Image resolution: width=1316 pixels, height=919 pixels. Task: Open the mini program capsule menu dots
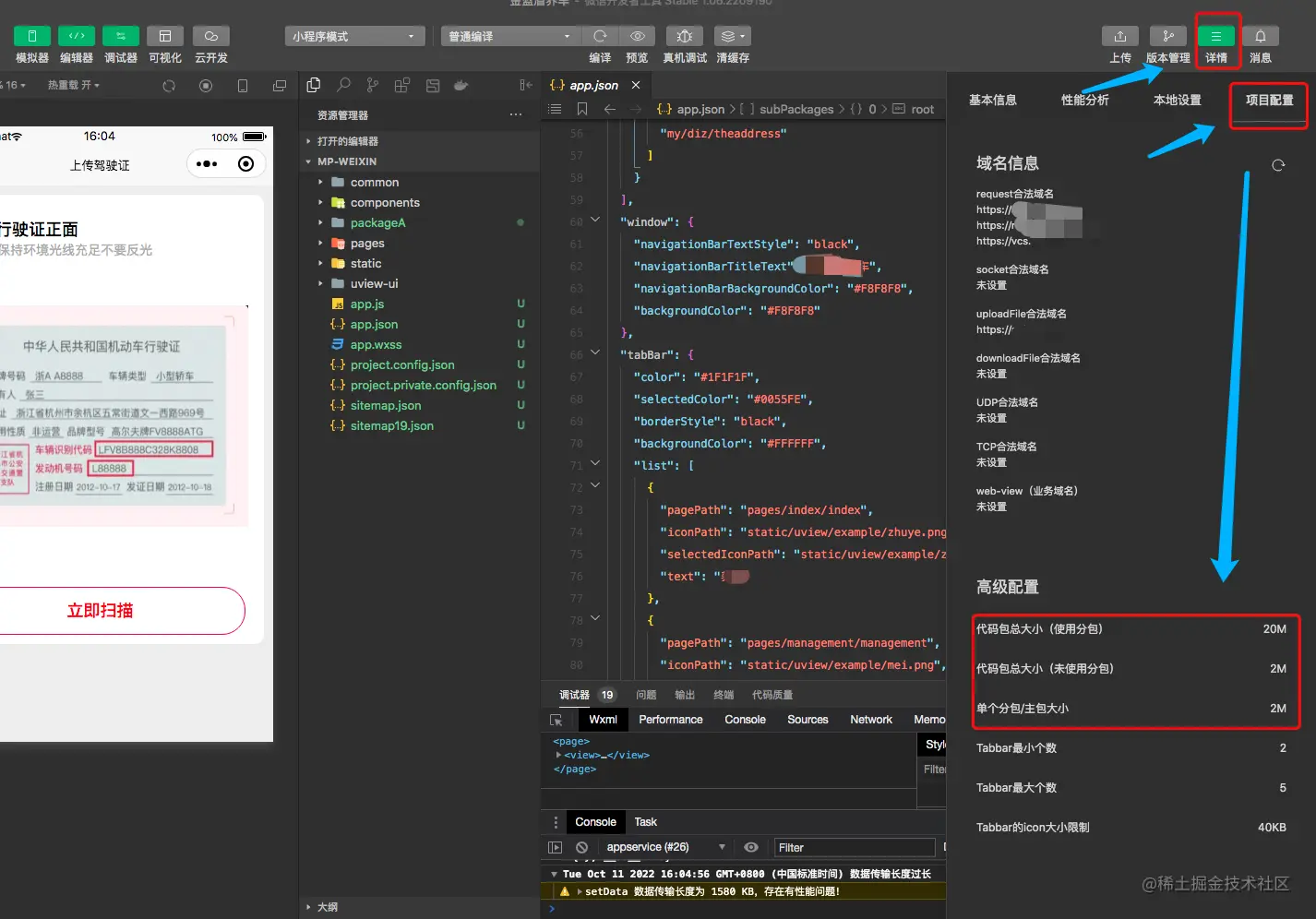pos(207,164)
